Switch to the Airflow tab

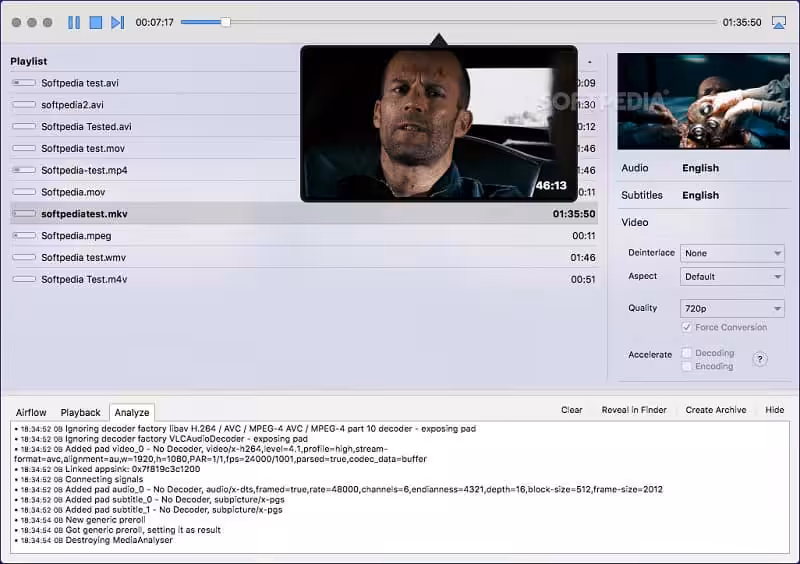(x=31, y=412)
